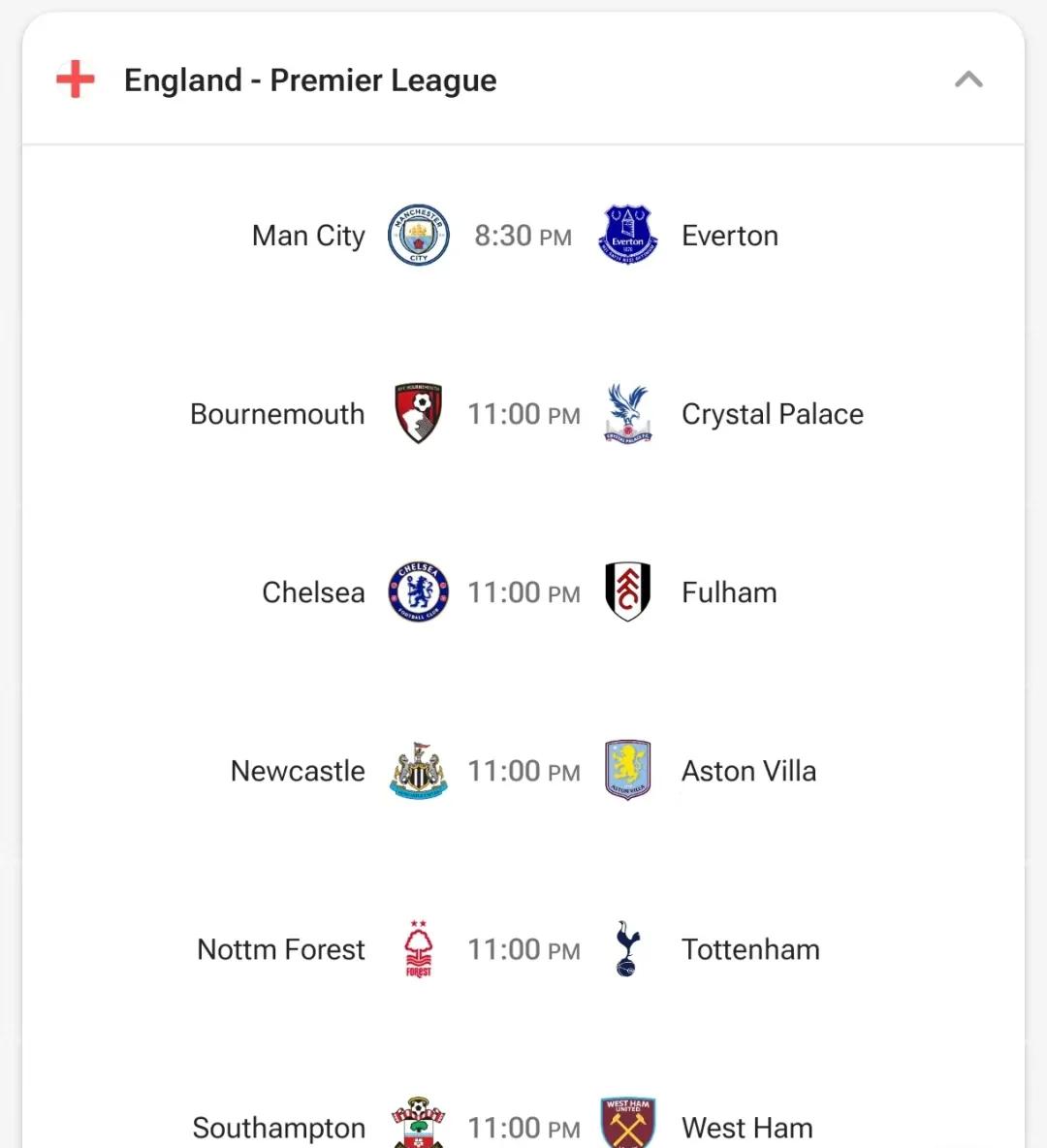Open the Man City team name
Image resolution: width=1047 pixels, height=1148 pixels.
(308, 236)
